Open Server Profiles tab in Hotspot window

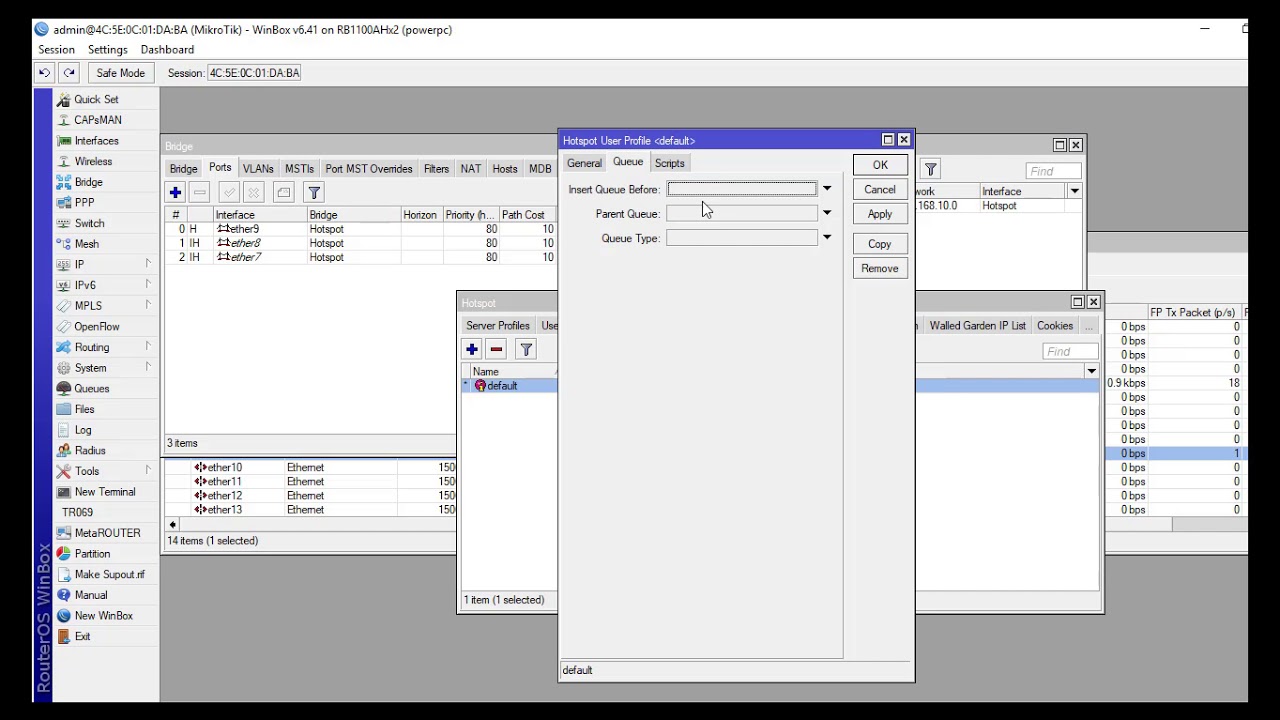click(x=497, y=326)
